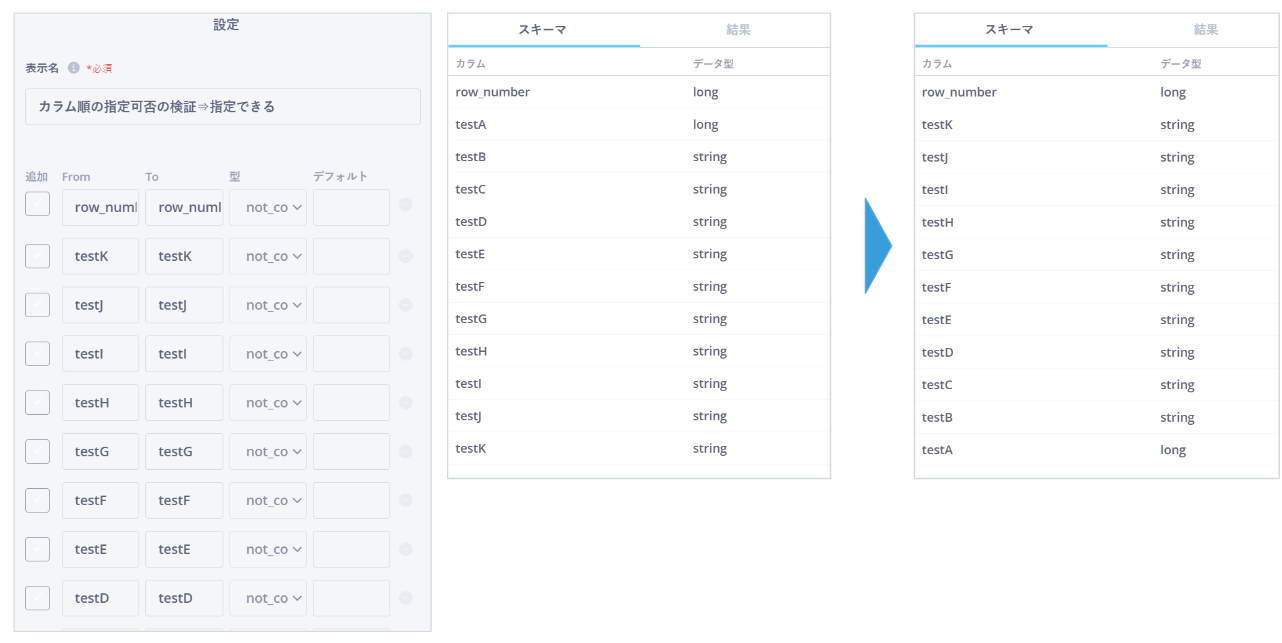
Task: Click remove icon on testD row
Action: pyautogui.click(x=406, y=598)
